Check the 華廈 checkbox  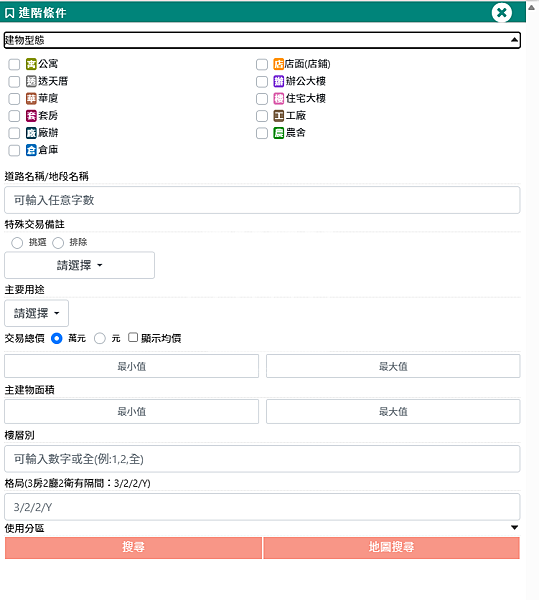(14, 99)
